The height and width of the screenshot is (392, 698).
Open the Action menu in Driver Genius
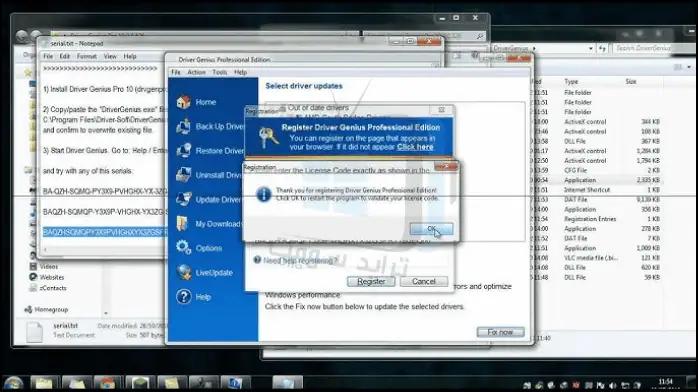click(196, 72)
